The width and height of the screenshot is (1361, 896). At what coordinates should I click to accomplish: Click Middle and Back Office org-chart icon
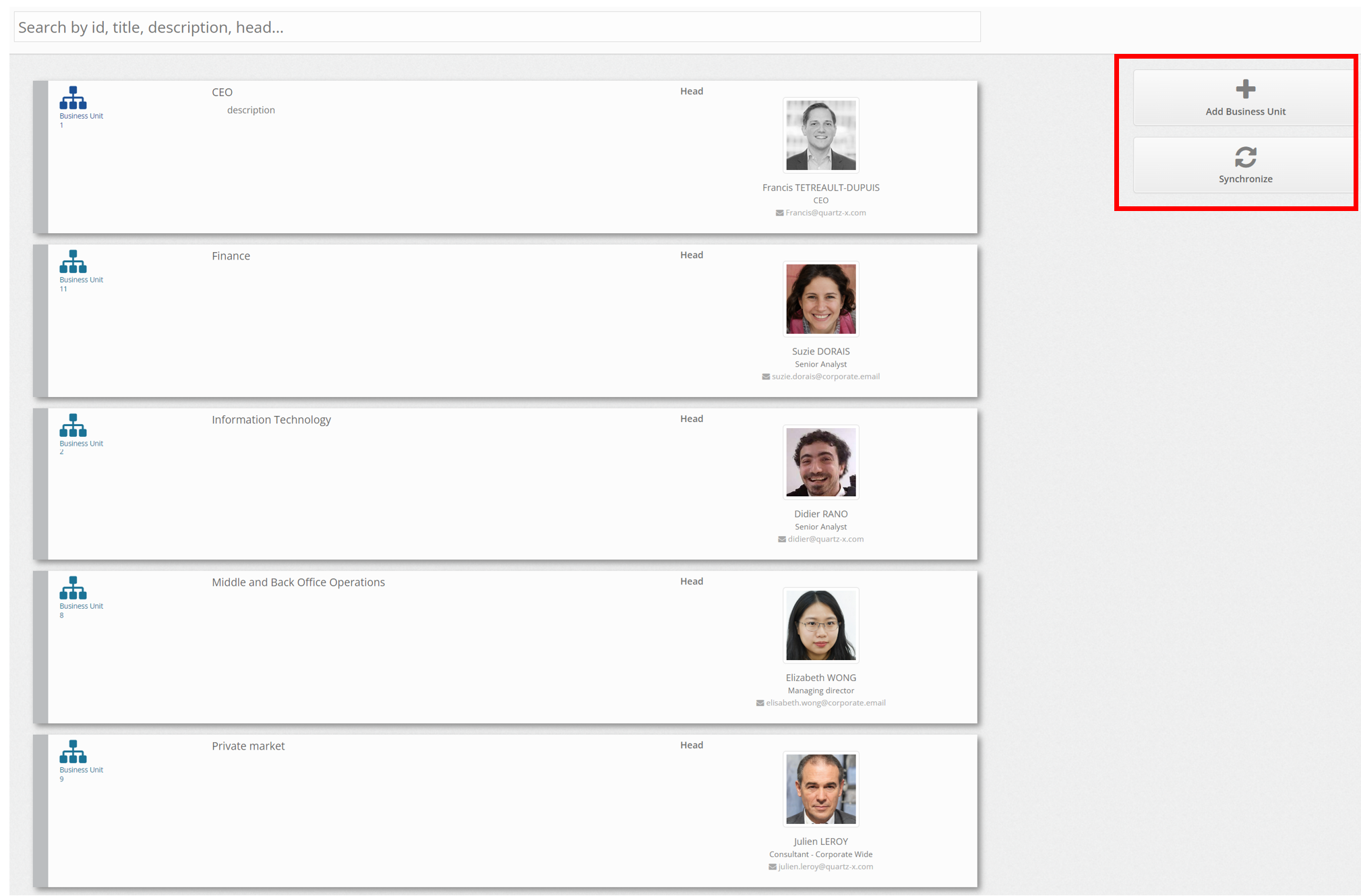73,589
